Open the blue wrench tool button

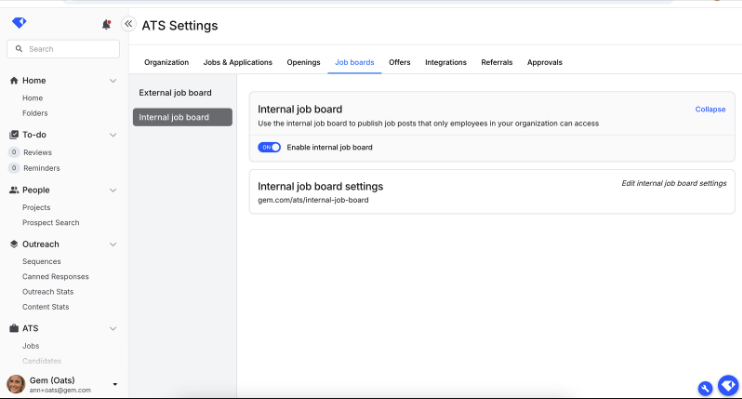[x=705, y=389]
